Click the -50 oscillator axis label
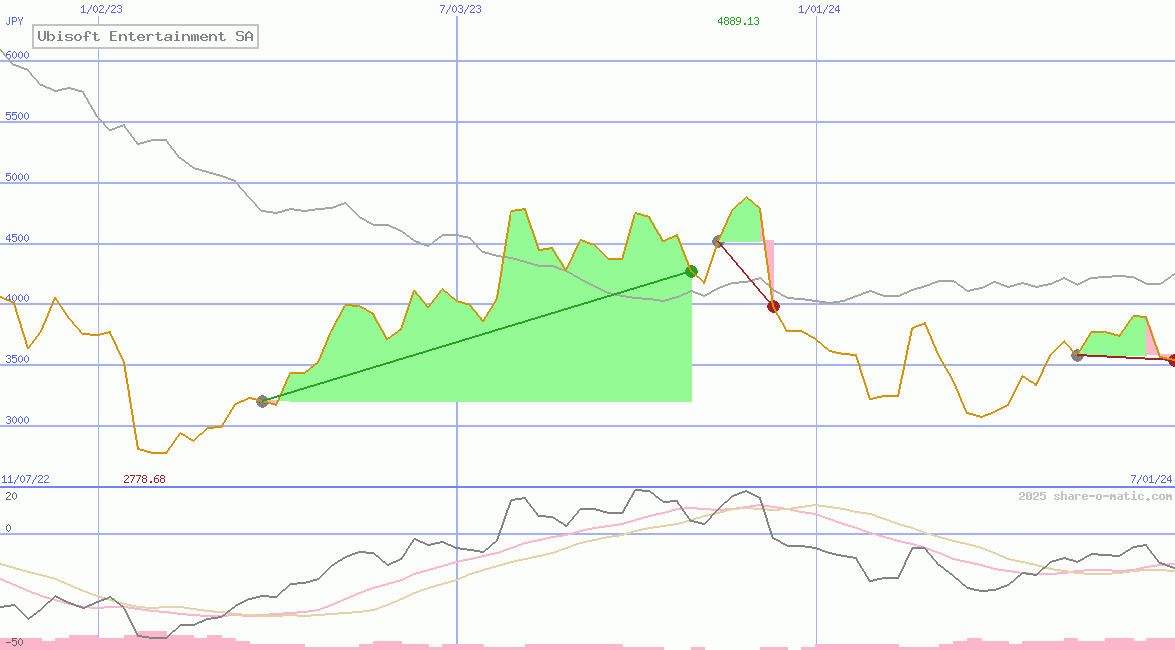 (13, 641)
